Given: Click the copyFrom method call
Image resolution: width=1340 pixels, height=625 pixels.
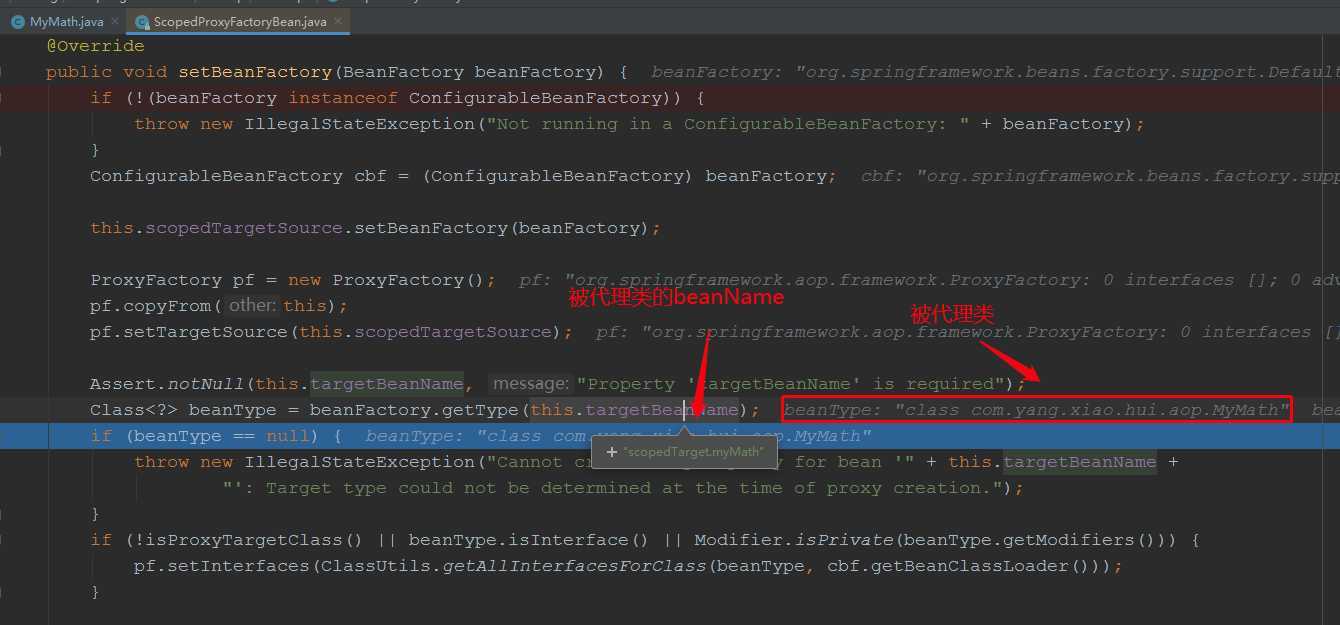Looking at the screenshot, I should coord(167,306).
